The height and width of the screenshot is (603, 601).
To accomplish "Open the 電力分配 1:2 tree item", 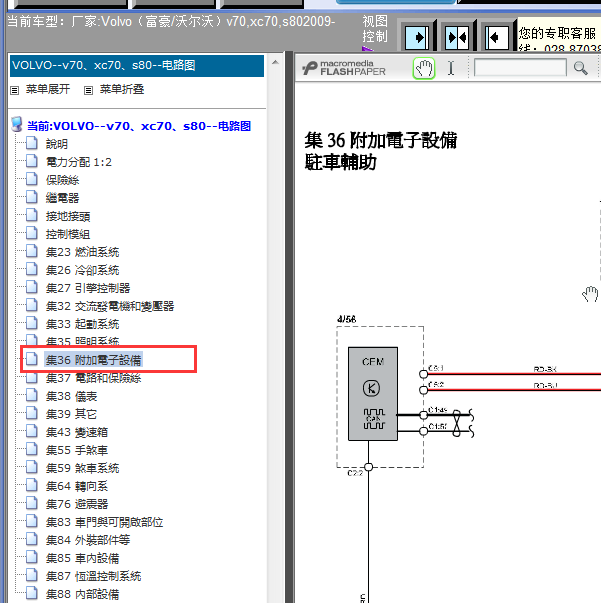I will pos(79,162).
